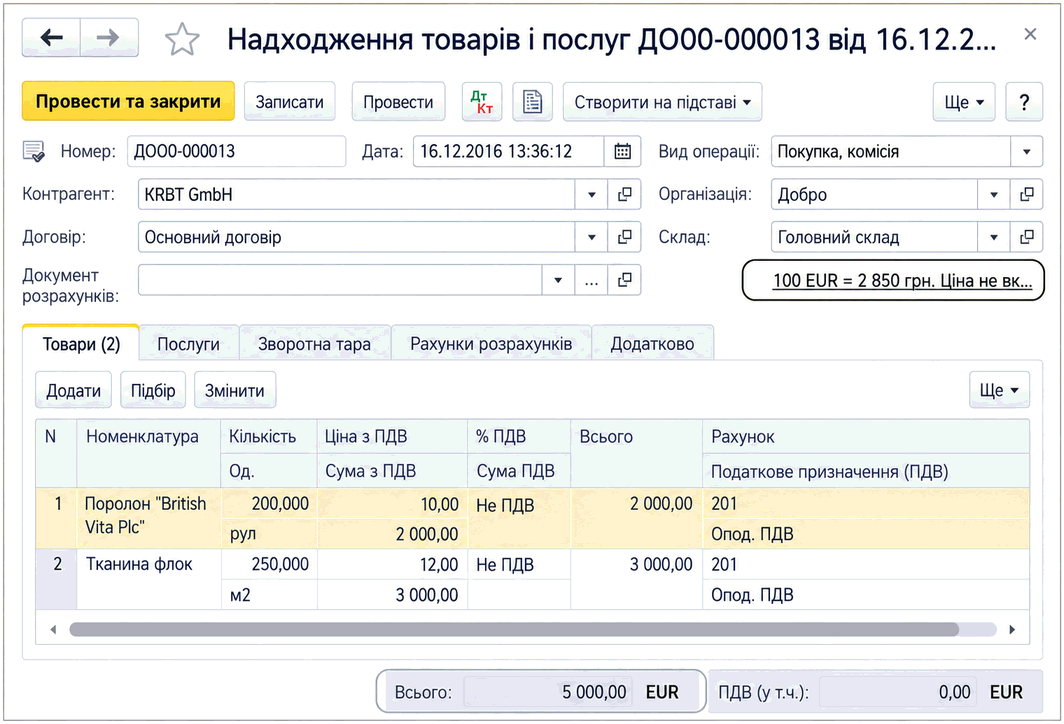Expand Договір dropdown arrow
The width and height of the screenshot is (1064, 724).
[x=592, y=237]
